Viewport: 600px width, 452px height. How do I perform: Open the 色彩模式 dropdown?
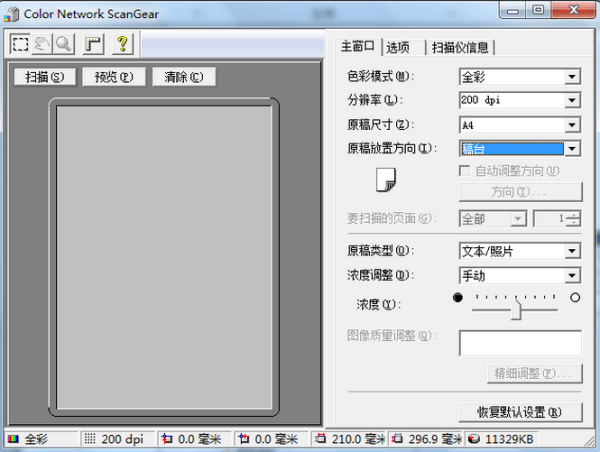coord(572,77)
